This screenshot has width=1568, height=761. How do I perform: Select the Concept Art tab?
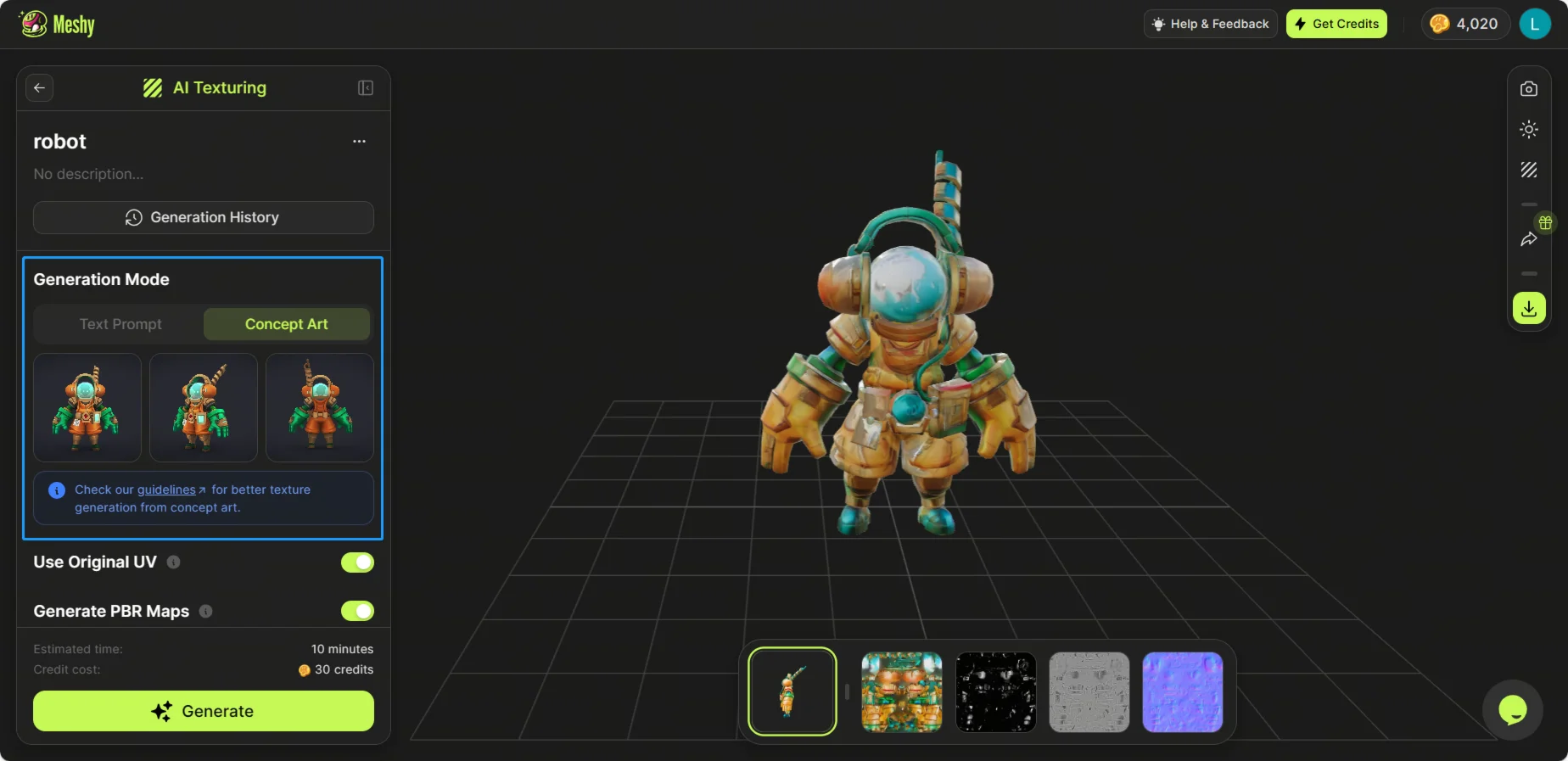(287, 324)
